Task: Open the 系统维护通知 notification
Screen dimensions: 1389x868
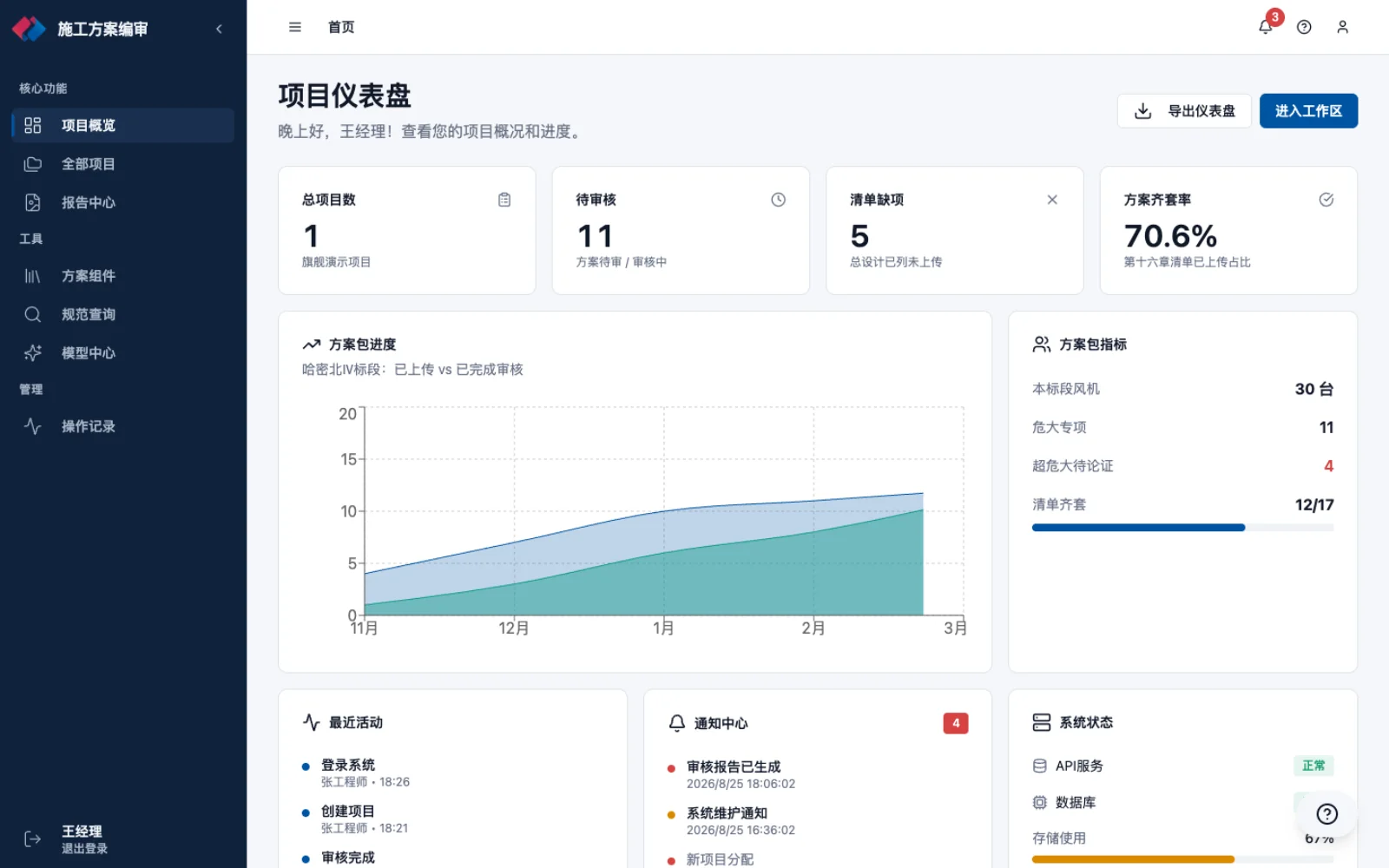Action: coord(817,821)
